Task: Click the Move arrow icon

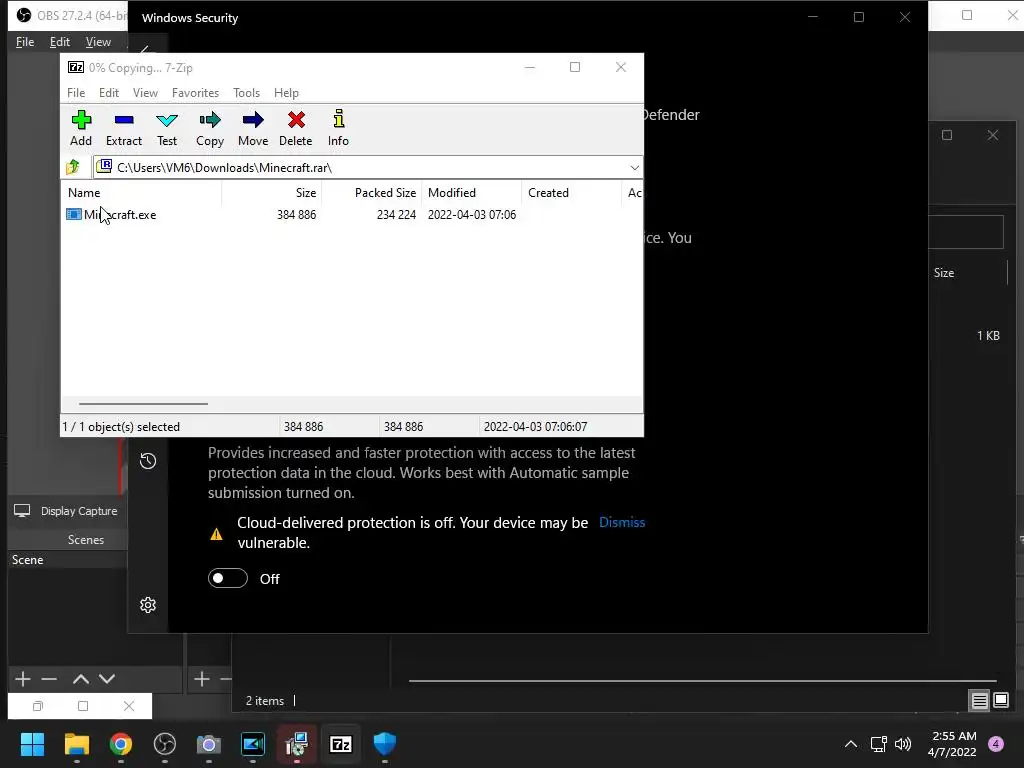Action: point(253,129)
